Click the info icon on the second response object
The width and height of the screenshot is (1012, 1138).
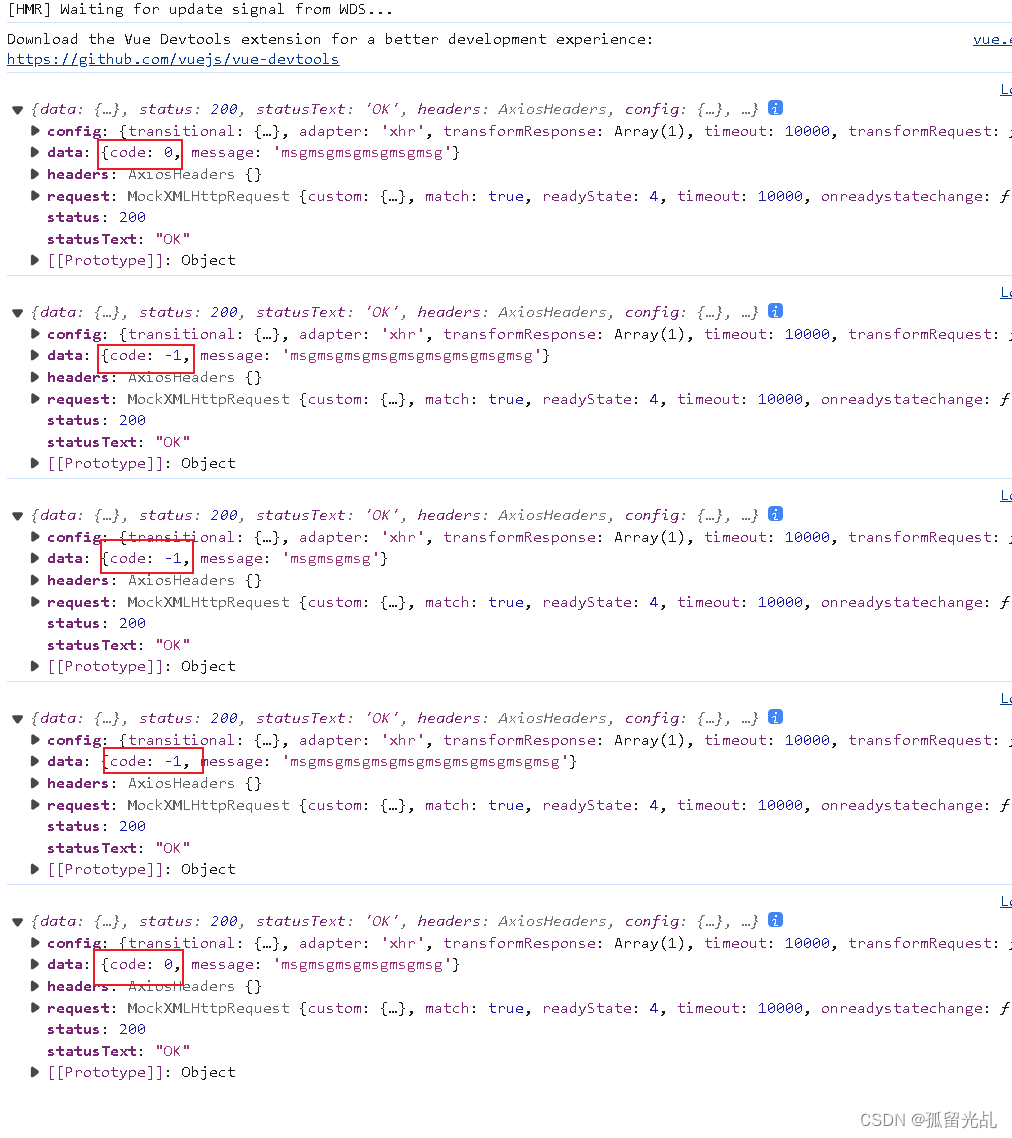775,311
